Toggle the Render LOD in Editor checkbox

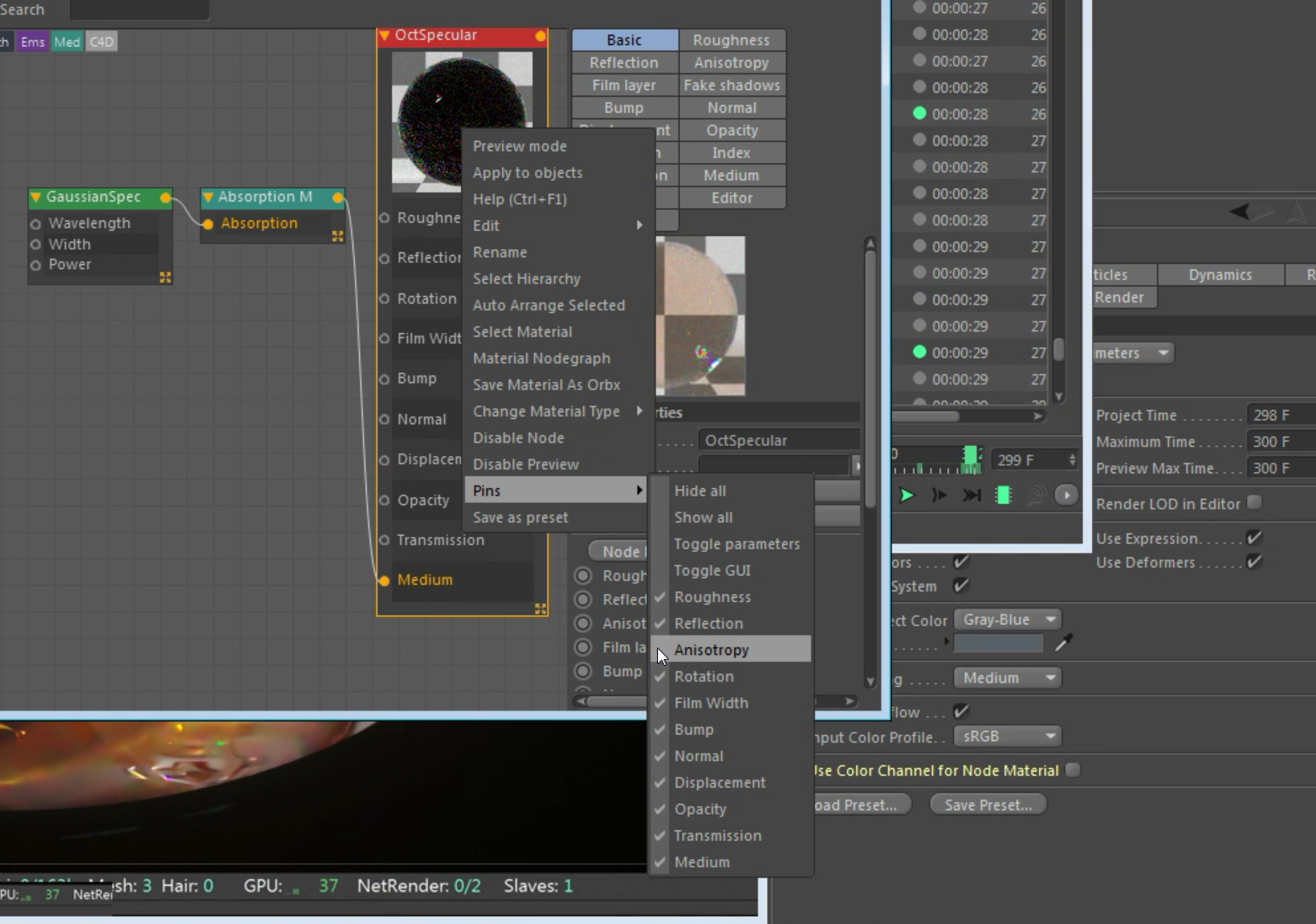(x=1254, y=502)
